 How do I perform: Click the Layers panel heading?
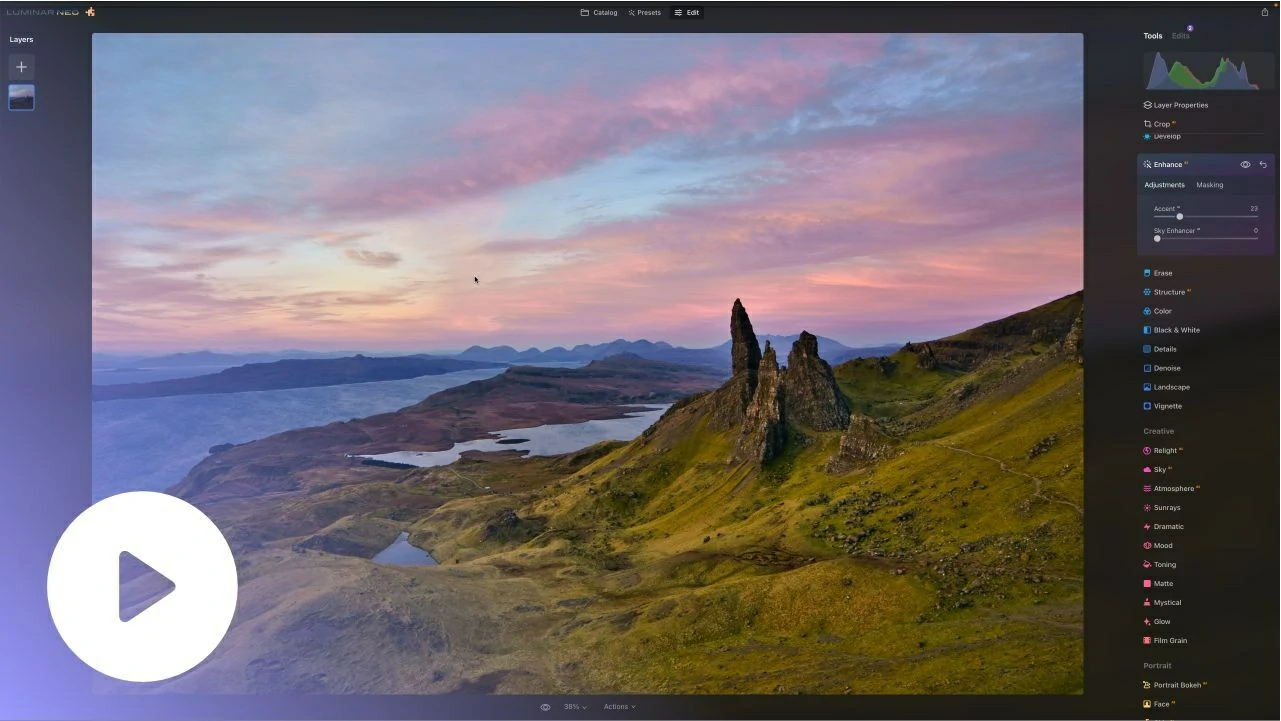tap(21, 40)
